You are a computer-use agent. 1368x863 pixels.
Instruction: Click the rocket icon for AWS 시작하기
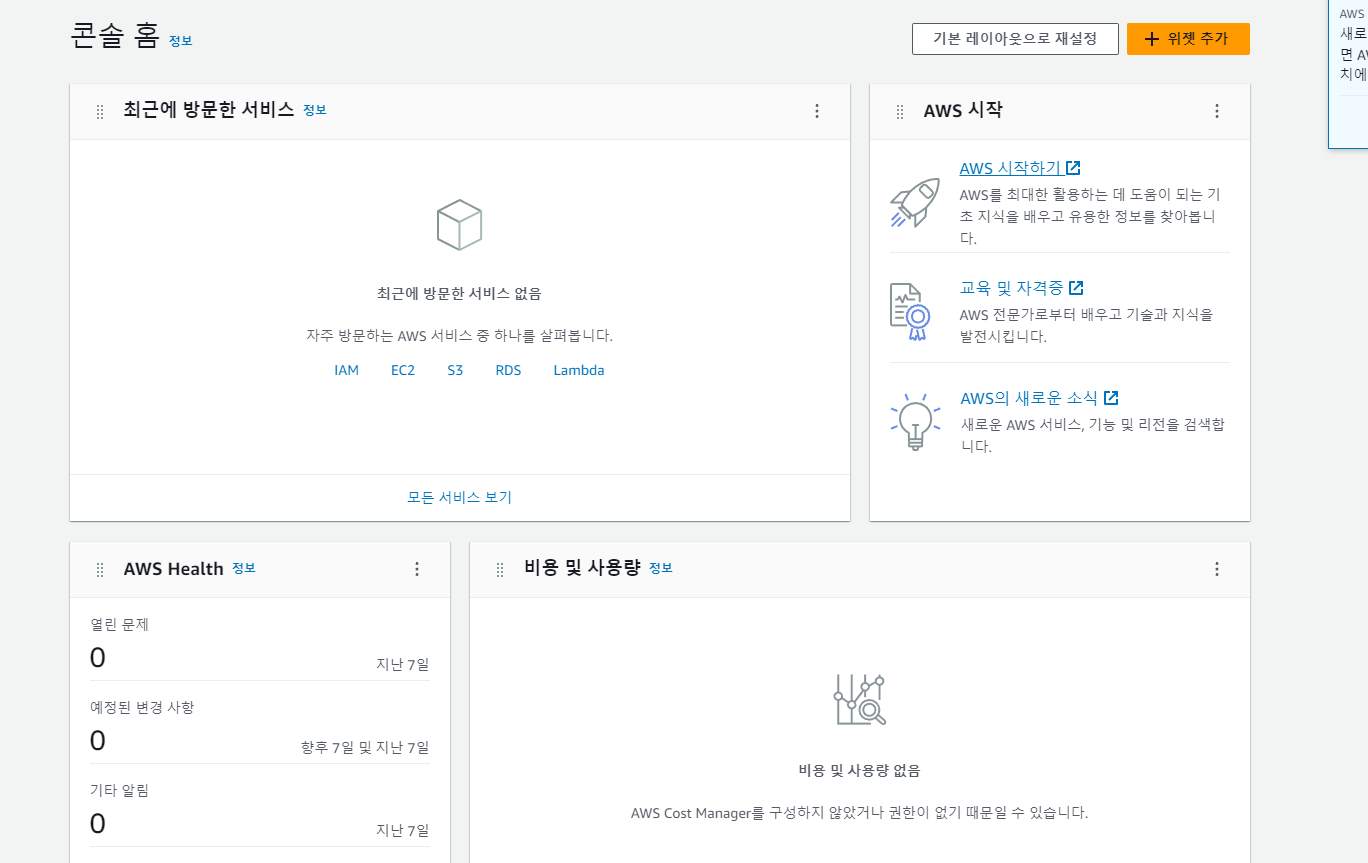coord(915,203)
